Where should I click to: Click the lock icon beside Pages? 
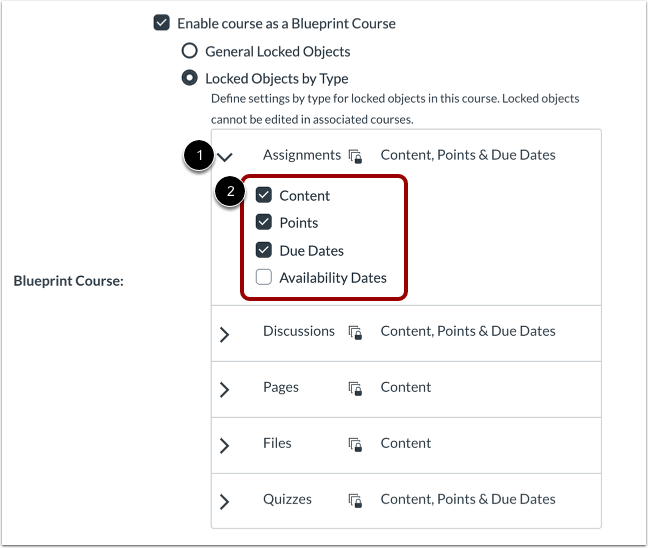[355, 389]
